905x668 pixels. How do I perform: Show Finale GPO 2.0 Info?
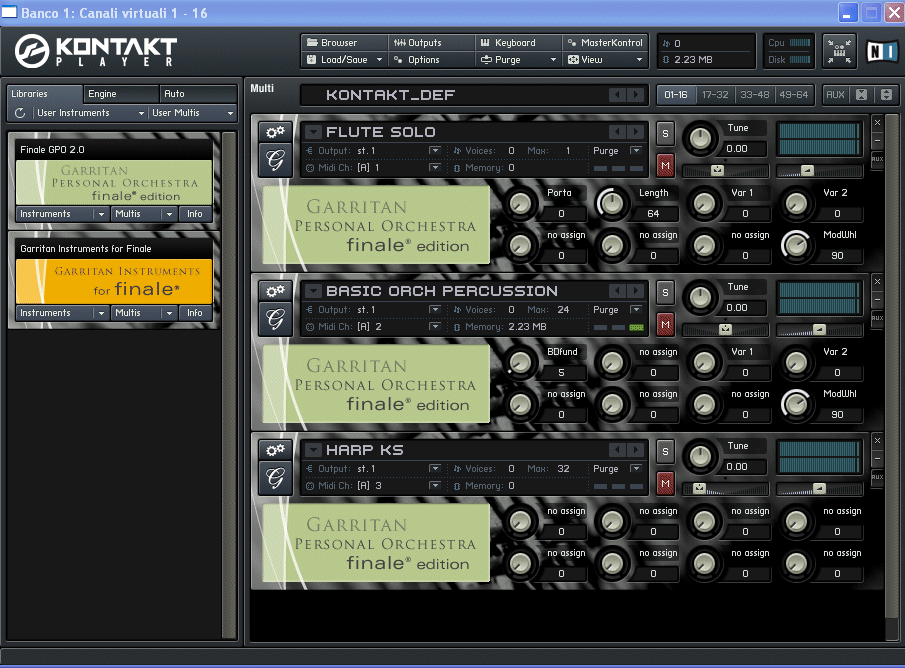195,214
